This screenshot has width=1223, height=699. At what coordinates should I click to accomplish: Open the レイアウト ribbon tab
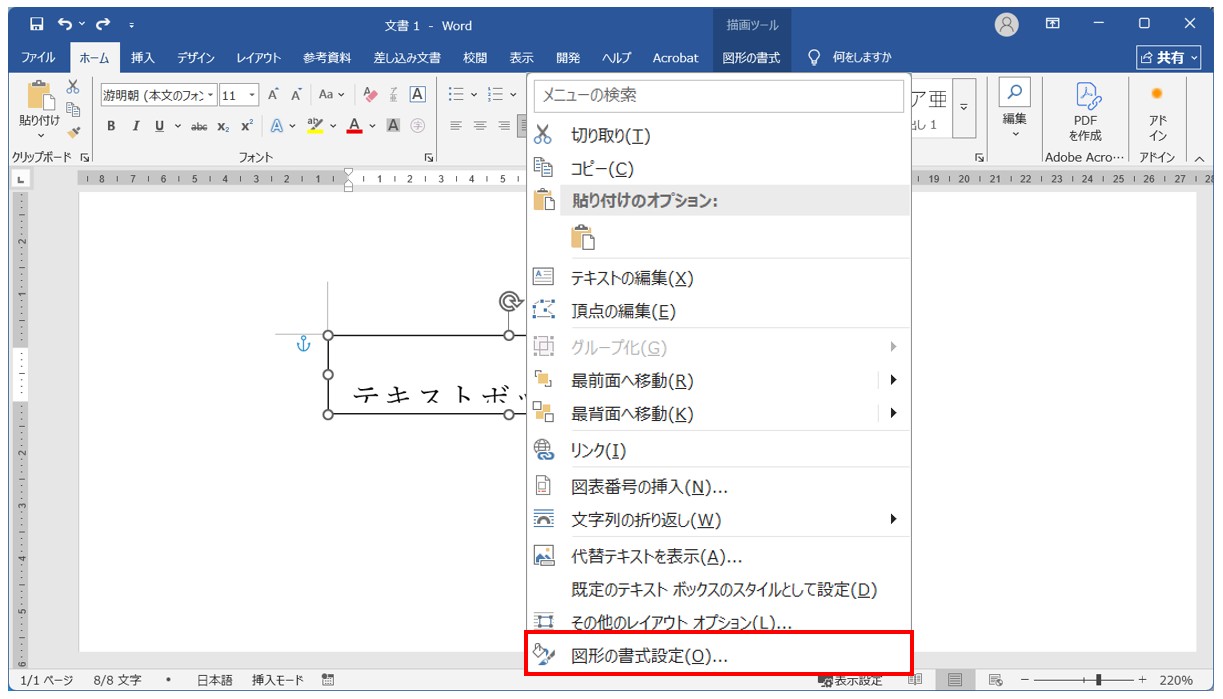(258, 58)
